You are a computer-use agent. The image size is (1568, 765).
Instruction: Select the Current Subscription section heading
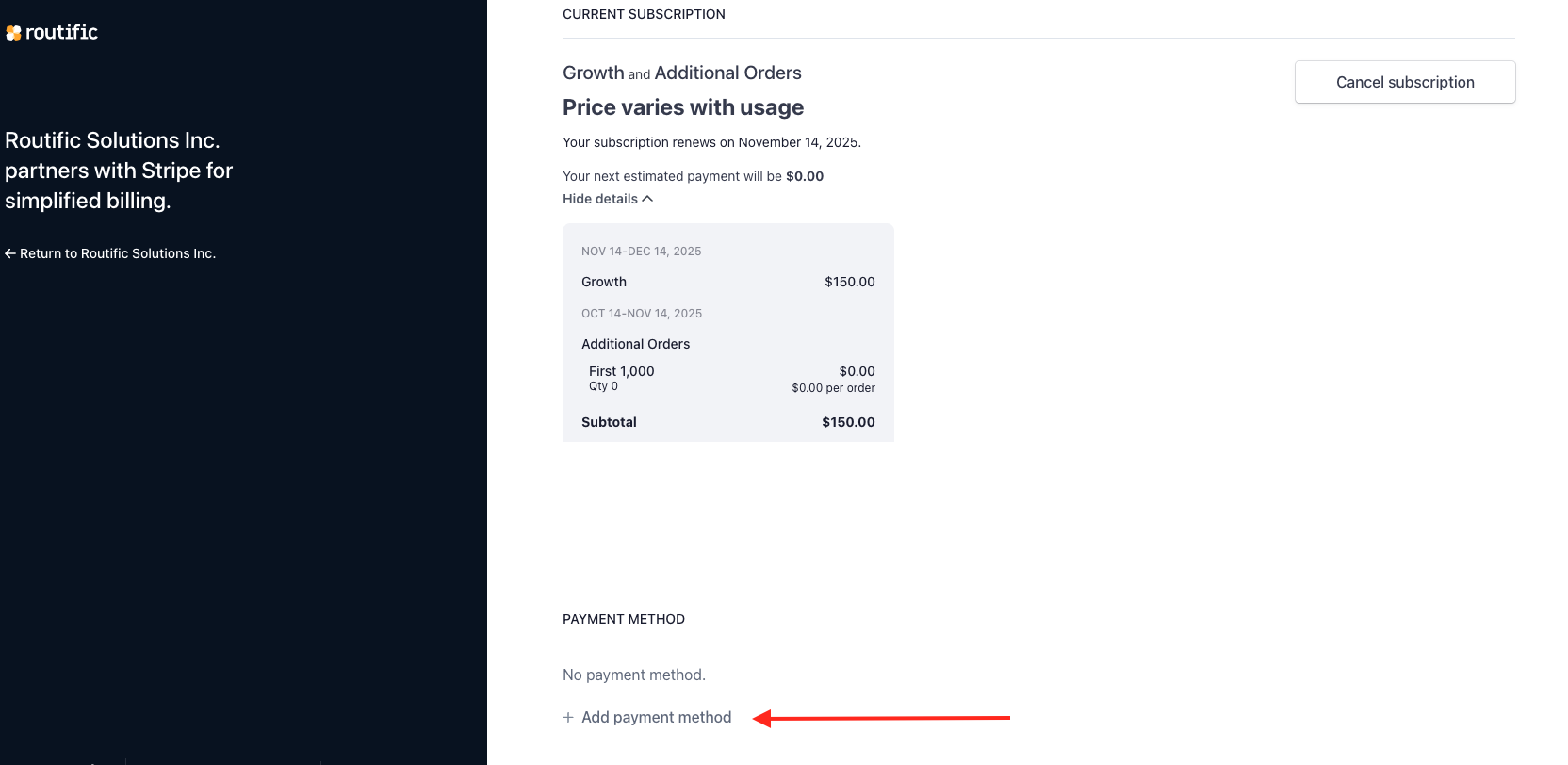(644, 14)
